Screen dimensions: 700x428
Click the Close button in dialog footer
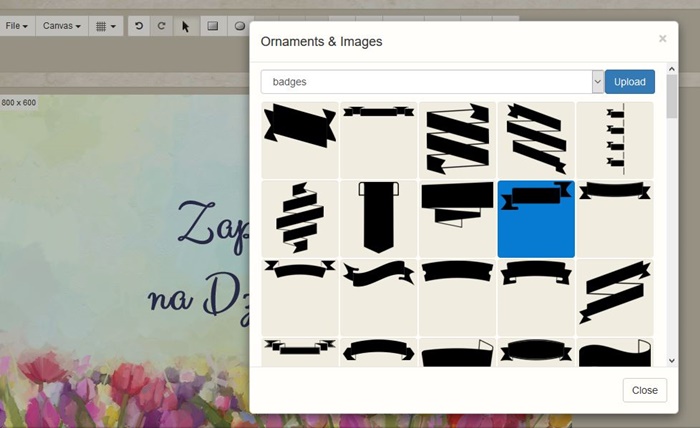[x=644, y=390]
